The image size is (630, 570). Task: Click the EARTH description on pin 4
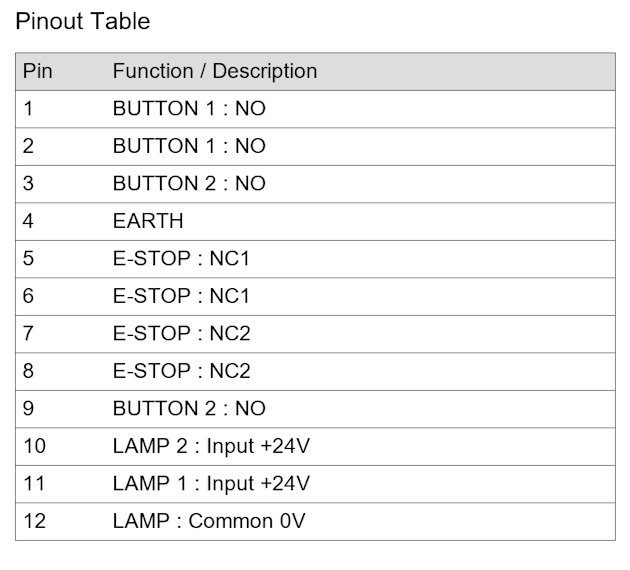pyautogui.click(x=148, y=221)
